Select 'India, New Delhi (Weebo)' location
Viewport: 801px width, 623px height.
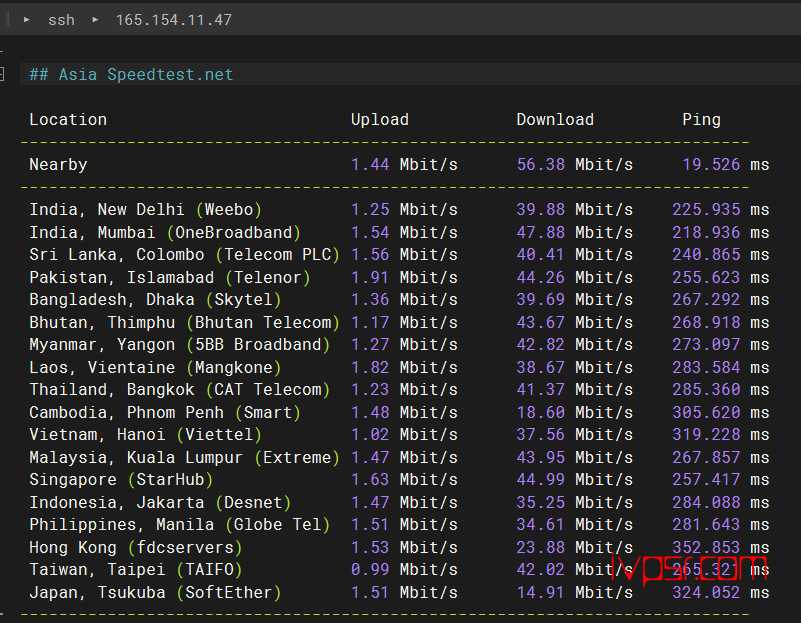click(x=146, y=209)
